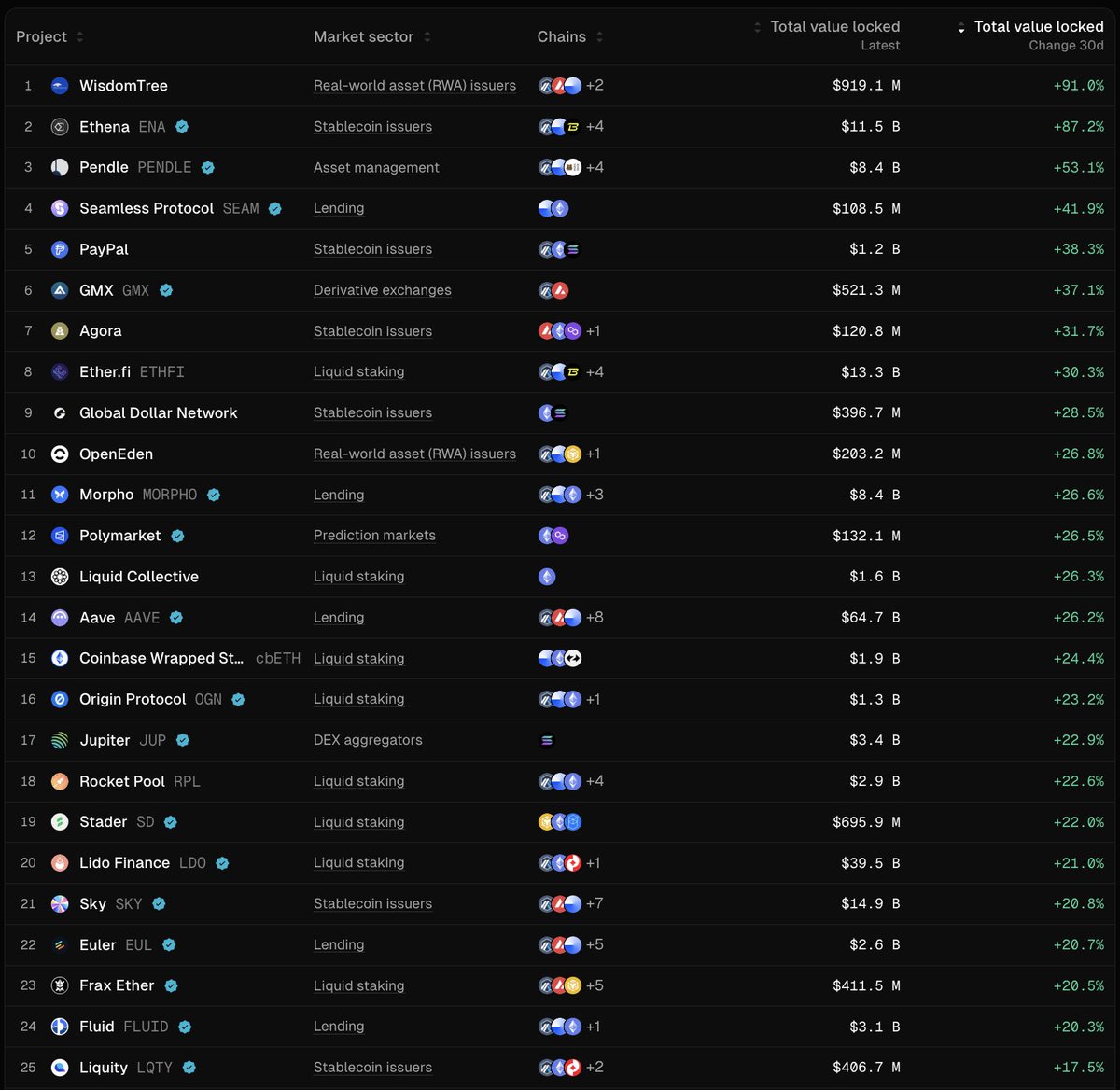The height and width of the screenshot is (1090, 1120).
Task: Select the +91.0% change value
Action: tap(1078, 86)
